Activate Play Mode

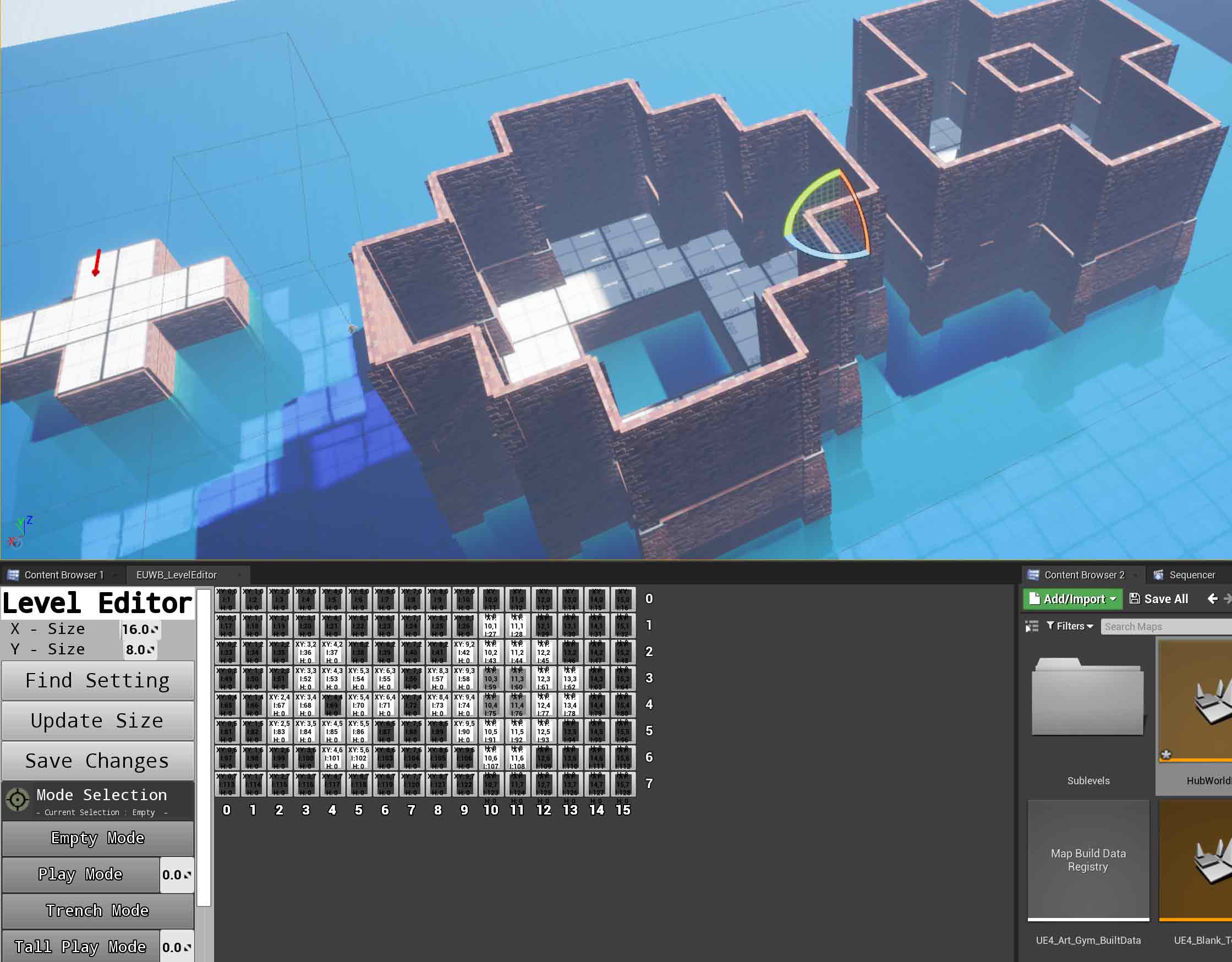81,874
